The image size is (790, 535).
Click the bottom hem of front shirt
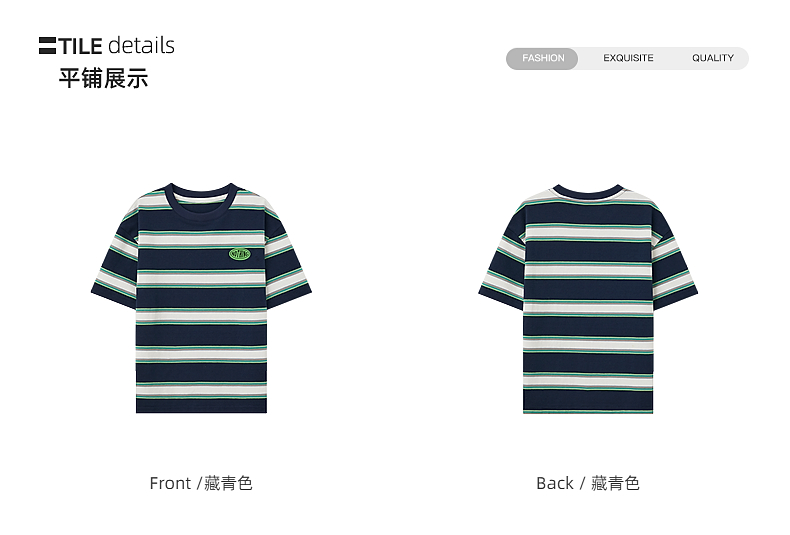click(x=202, y=408)
